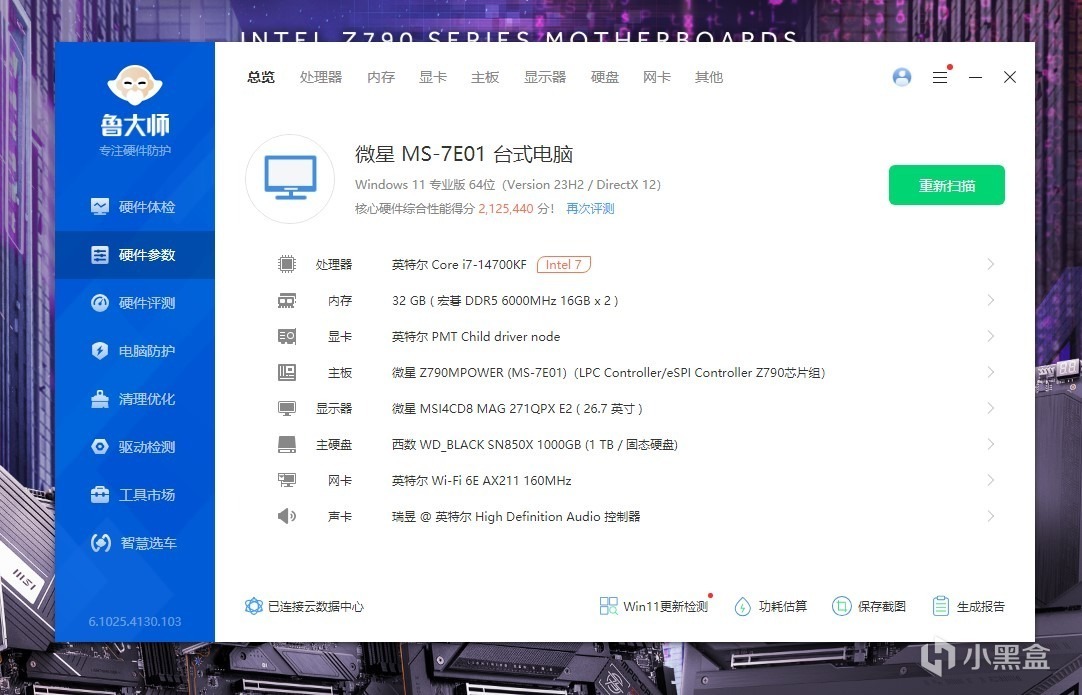Switch to the 硬盘 tab

[x=604, y=77]
